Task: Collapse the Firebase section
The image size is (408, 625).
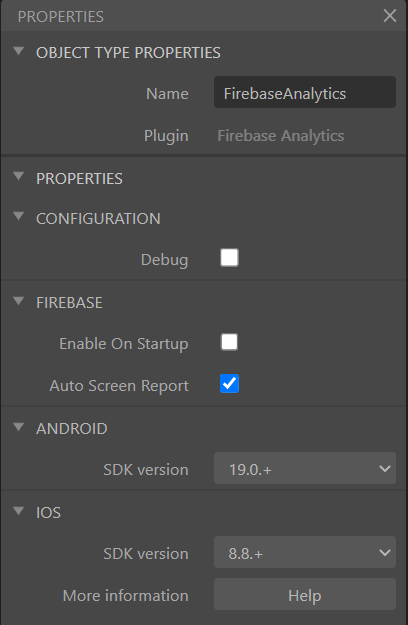Action: (x=18, y=301)
